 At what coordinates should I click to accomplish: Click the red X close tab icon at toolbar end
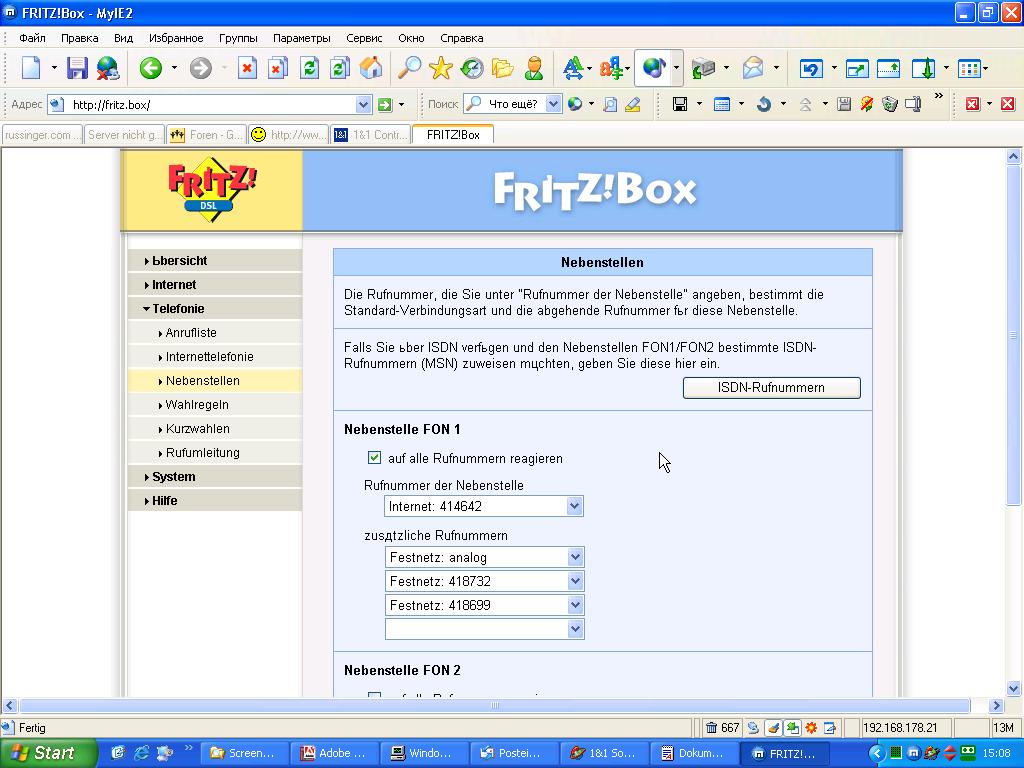[1008, 104]
